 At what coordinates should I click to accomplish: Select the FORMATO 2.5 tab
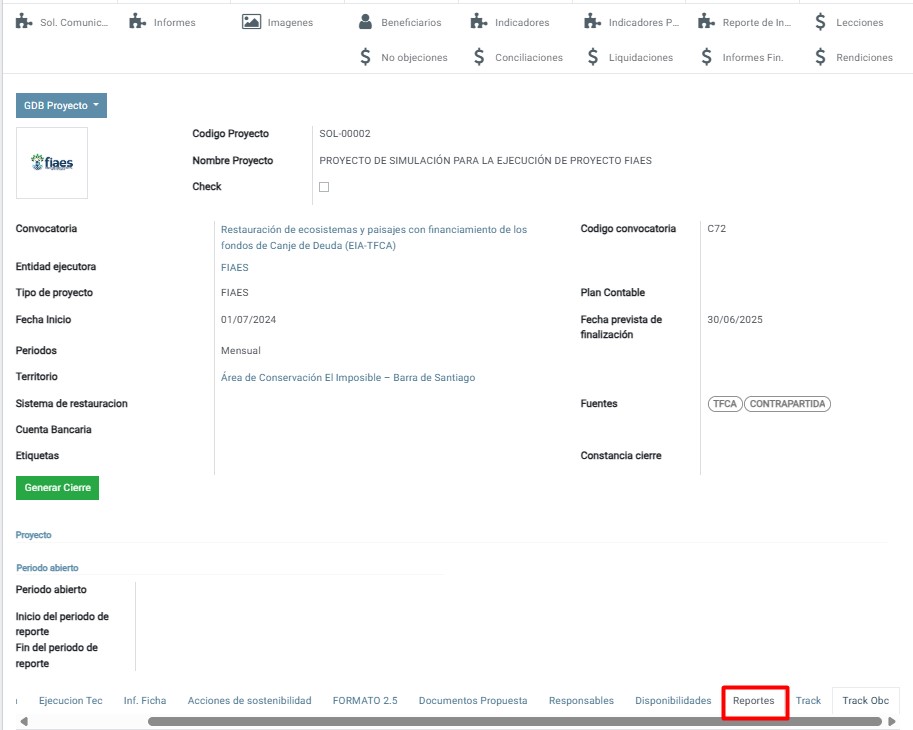pos(364,701)
